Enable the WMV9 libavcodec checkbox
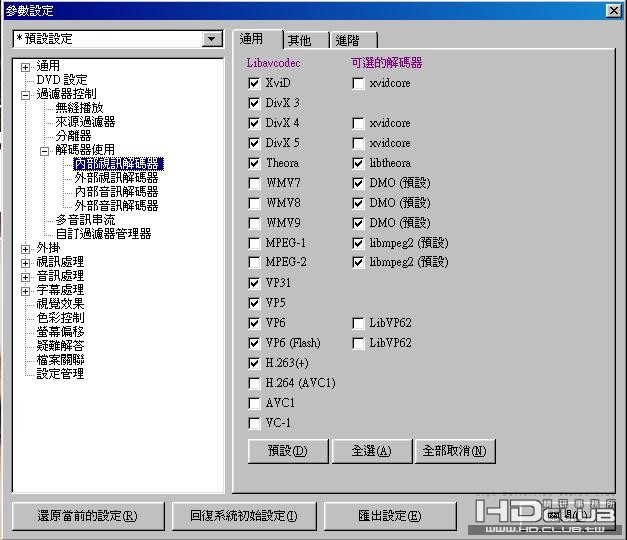627x540 pixels. (254, 223)
